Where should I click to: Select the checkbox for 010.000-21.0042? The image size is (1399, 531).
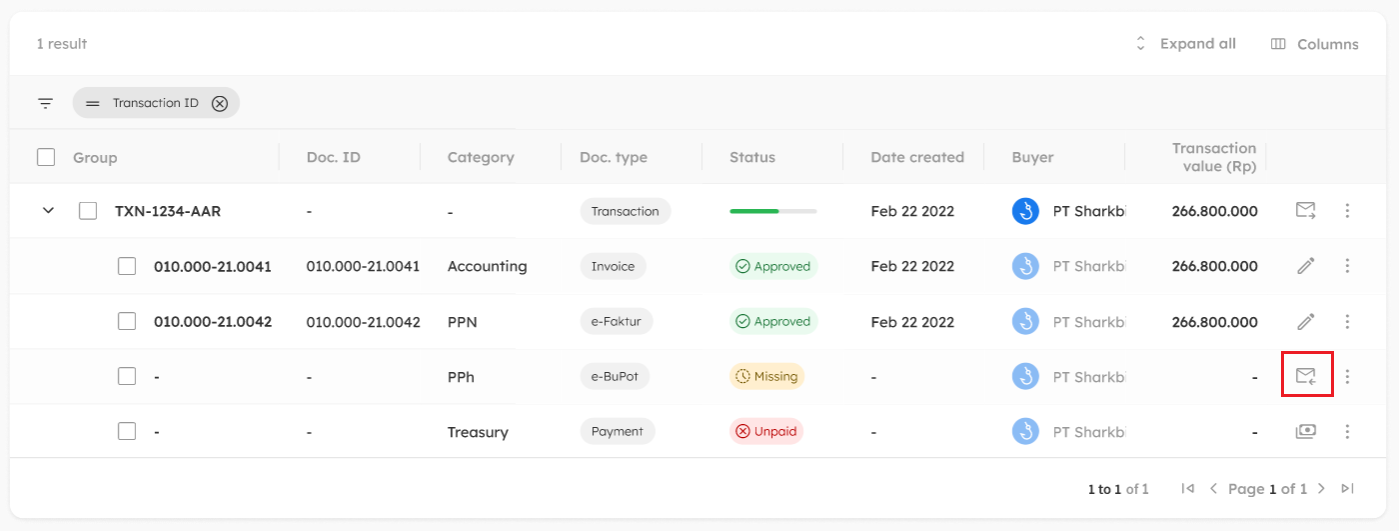click(x=127, y=321)
